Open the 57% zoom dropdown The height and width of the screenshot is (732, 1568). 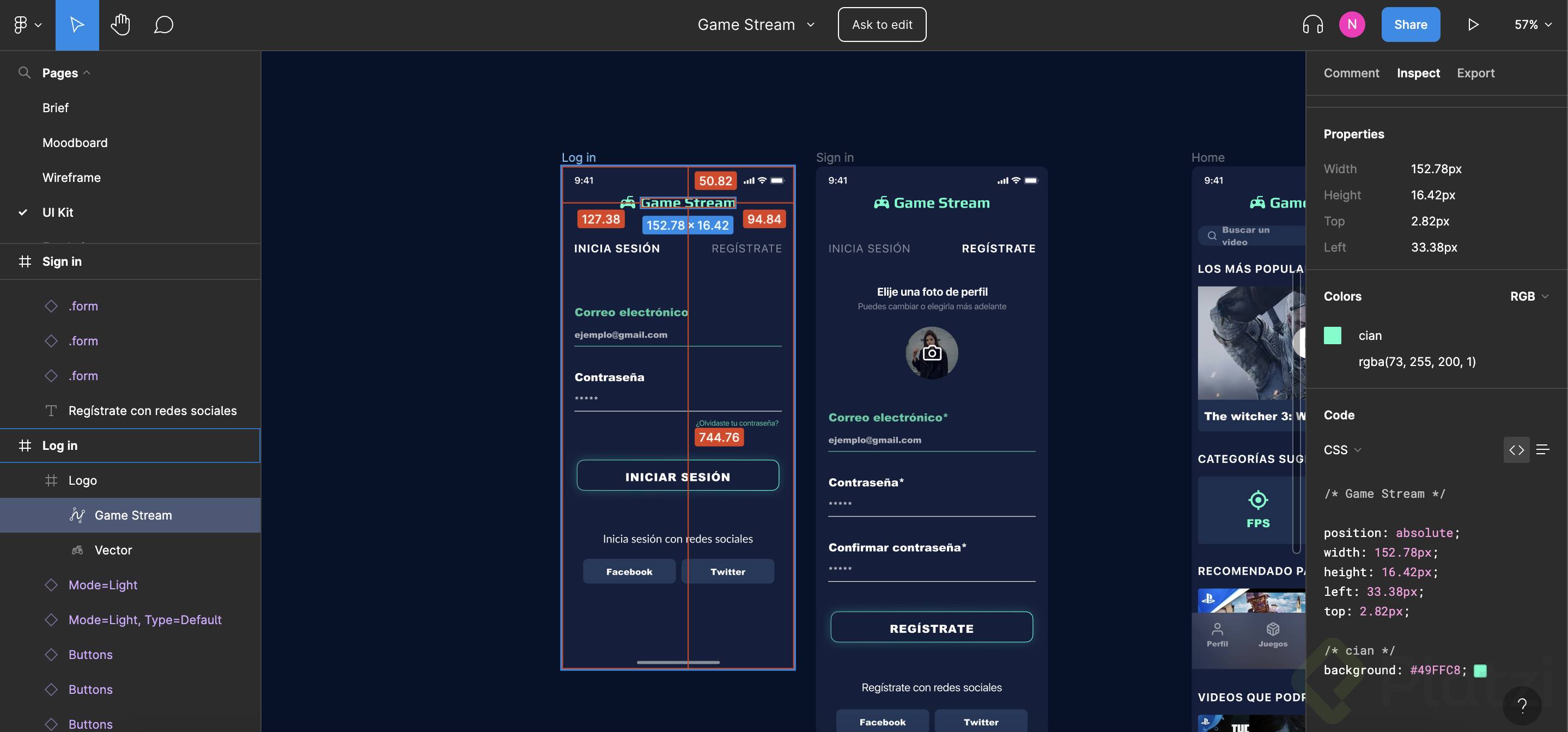(1533, 25)
